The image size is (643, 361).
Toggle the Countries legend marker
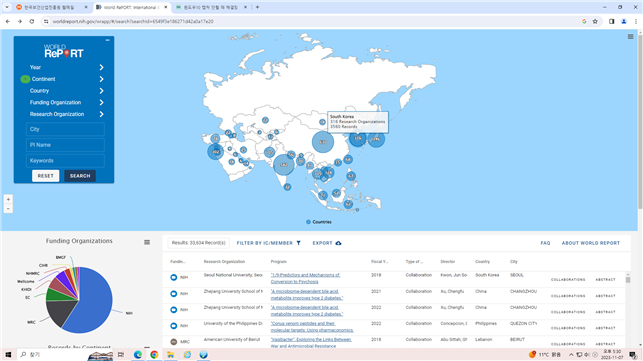[x=308, y=222]
